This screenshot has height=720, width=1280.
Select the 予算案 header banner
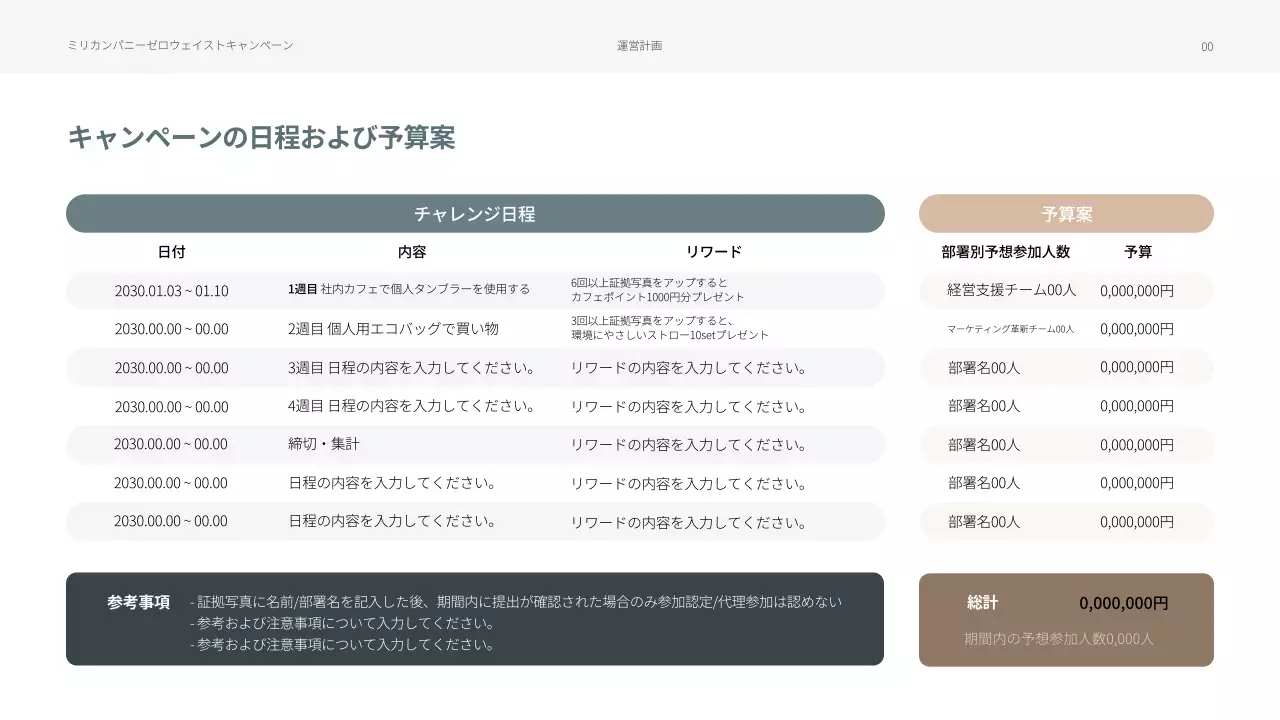point(1066,213)
